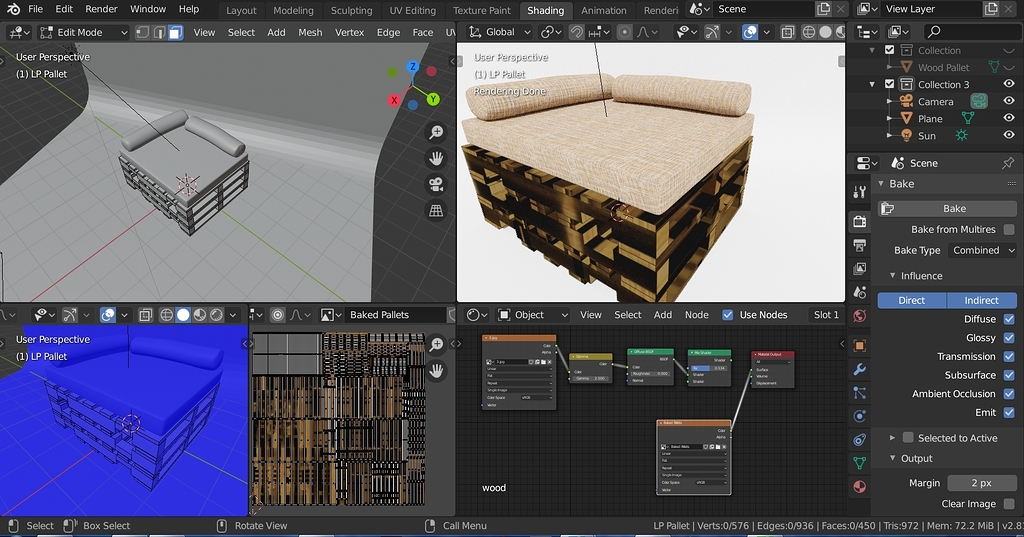Click the blue Z axis gizmo
The image size is (1024, 537).
412,67
